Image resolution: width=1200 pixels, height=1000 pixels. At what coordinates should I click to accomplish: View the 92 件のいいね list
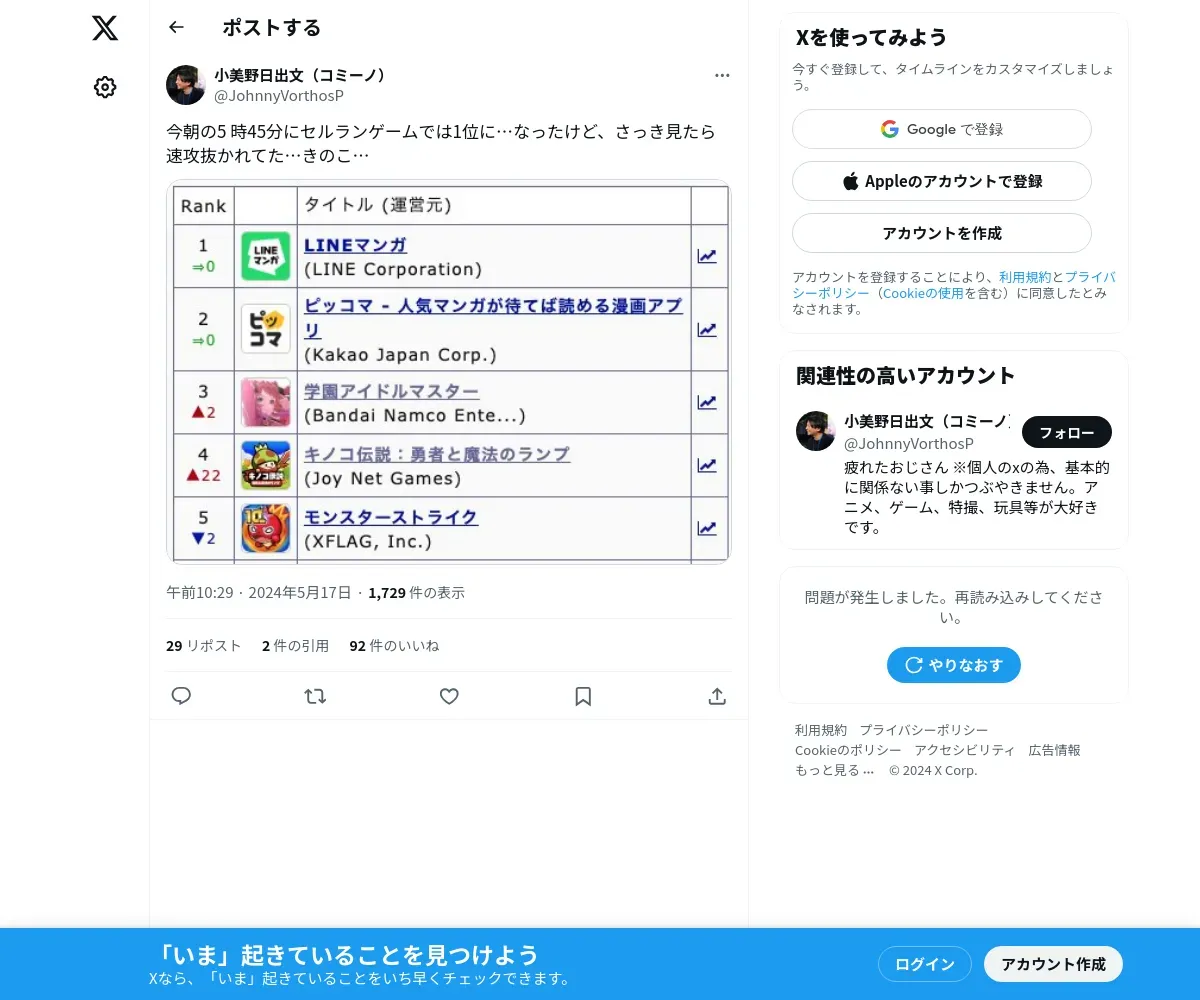(x=394, y=646)
